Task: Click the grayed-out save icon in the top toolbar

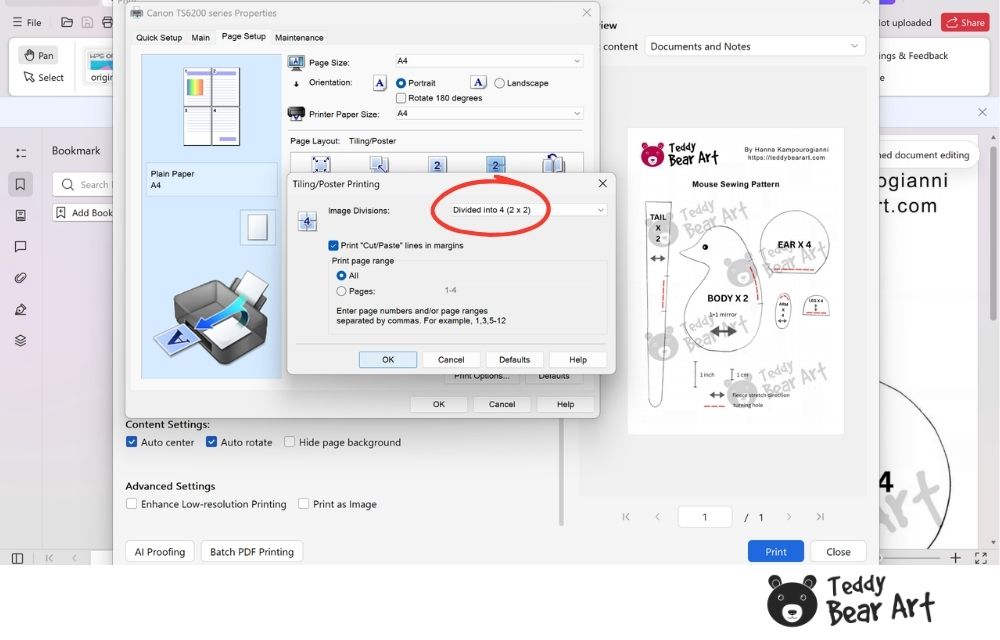Action: [x=87, y=22]
